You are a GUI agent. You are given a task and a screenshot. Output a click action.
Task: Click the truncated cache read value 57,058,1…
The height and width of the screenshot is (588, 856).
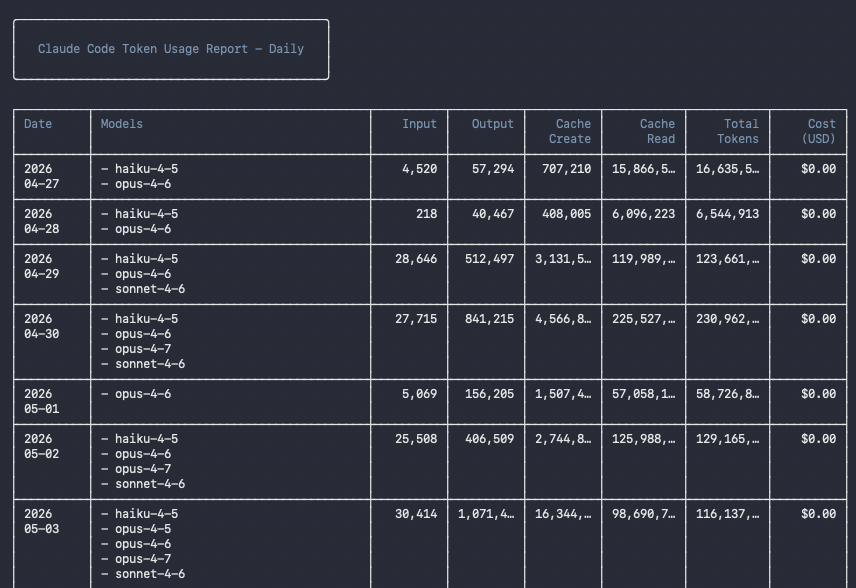(644, 394)
